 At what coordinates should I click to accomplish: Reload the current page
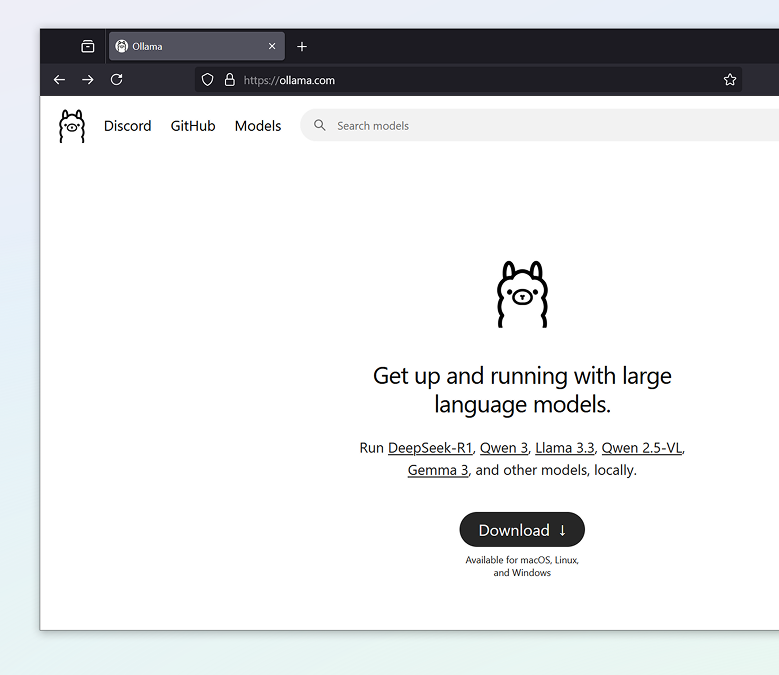(x=117, y=79)
